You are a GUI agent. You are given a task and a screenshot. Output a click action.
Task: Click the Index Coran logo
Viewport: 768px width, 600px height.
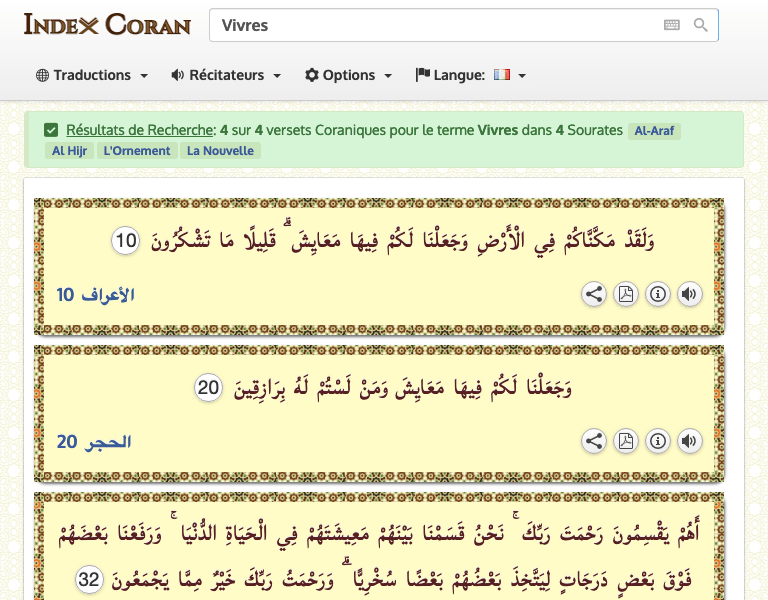click(x=107, y=24)
